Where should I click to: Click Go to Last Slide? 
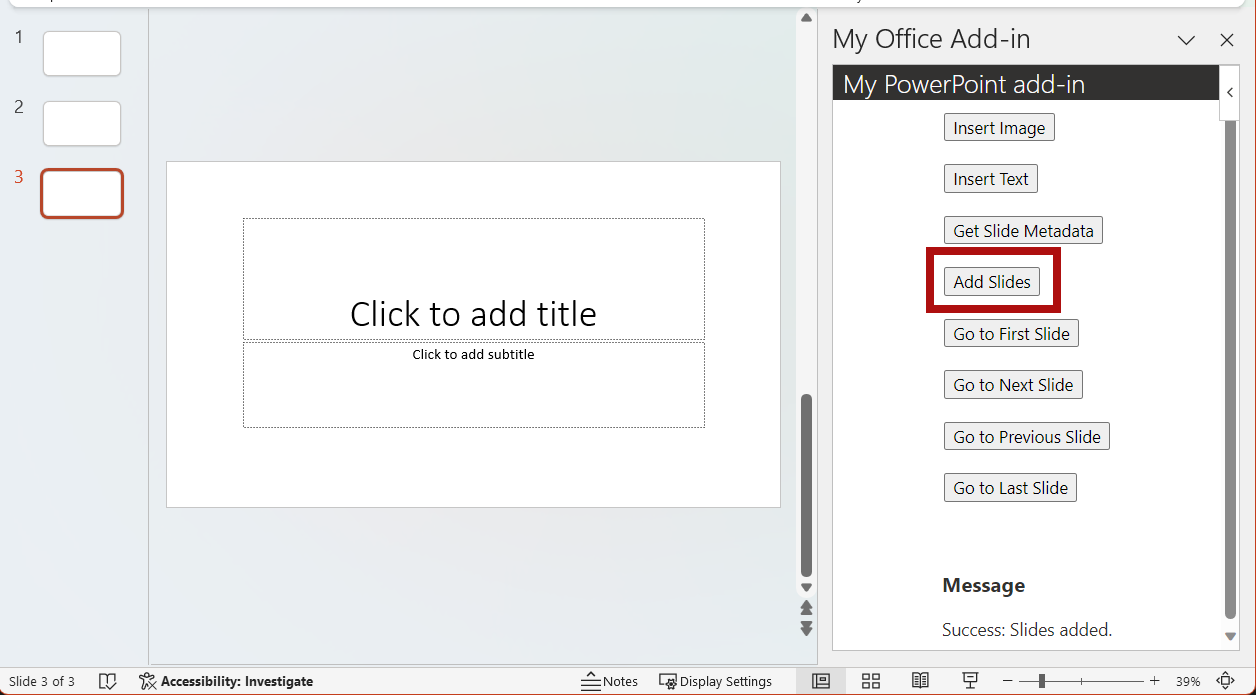pos(1010,487)
